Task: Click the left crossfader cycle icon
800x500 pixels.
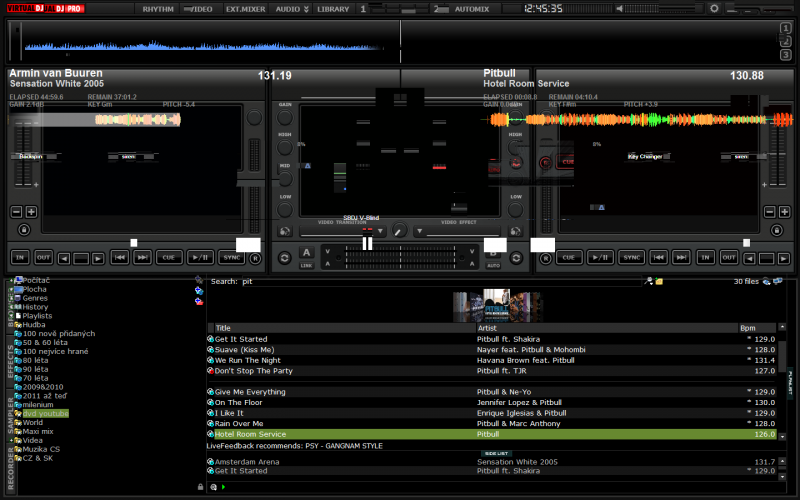Action: (285, 258)
